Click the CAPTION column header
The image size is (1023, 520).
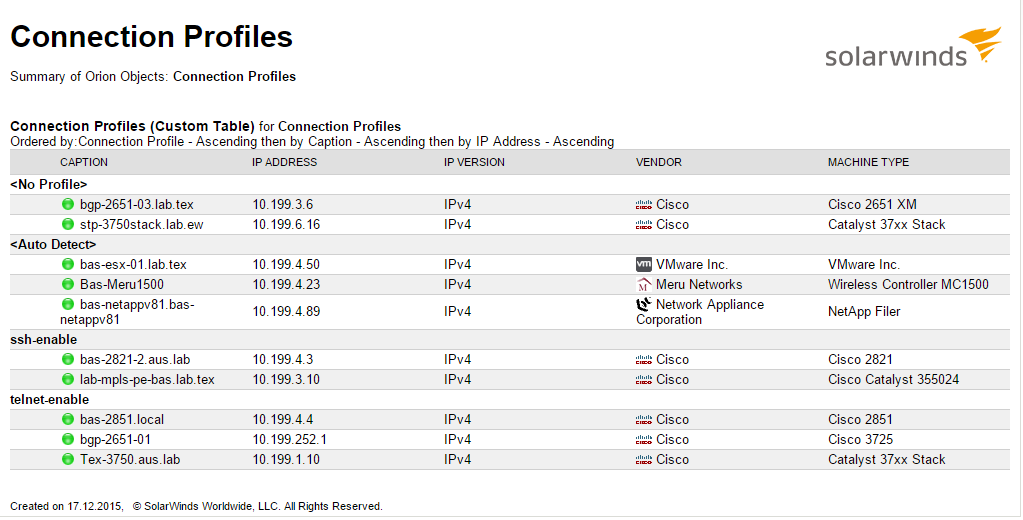84,162
